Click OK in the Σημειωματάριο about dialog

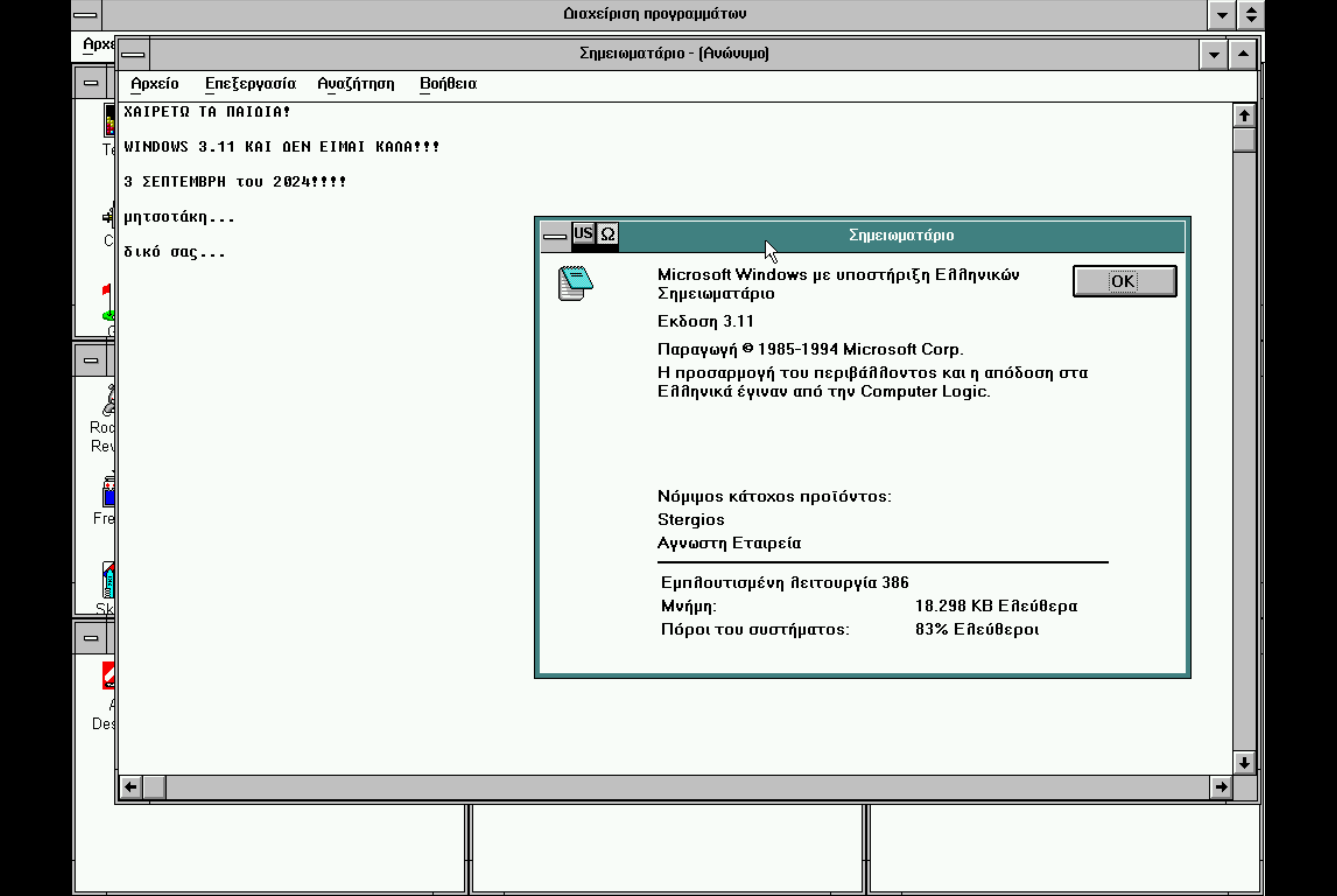tap(1124, 281)
